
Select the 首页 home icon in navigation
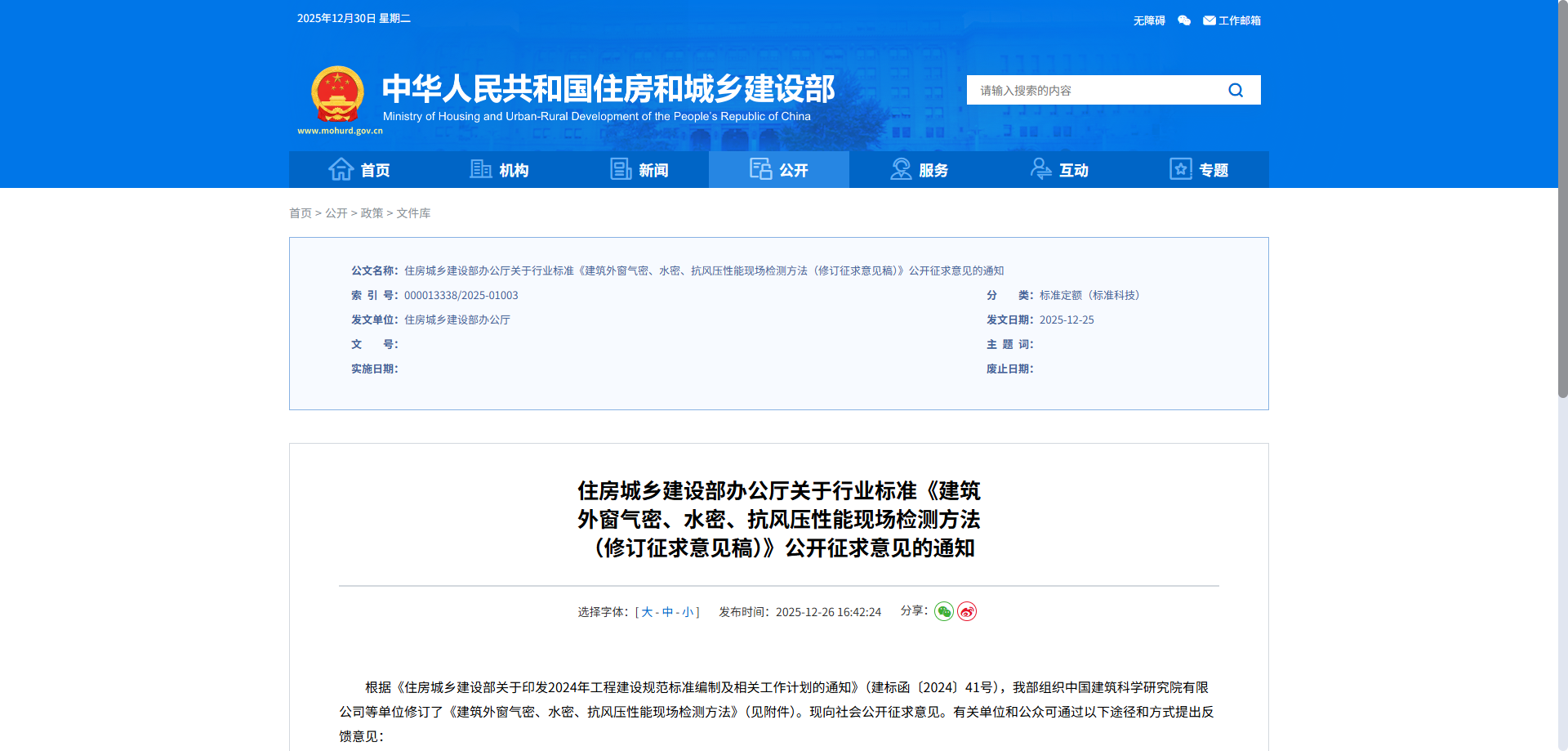(x=341, y=169)
